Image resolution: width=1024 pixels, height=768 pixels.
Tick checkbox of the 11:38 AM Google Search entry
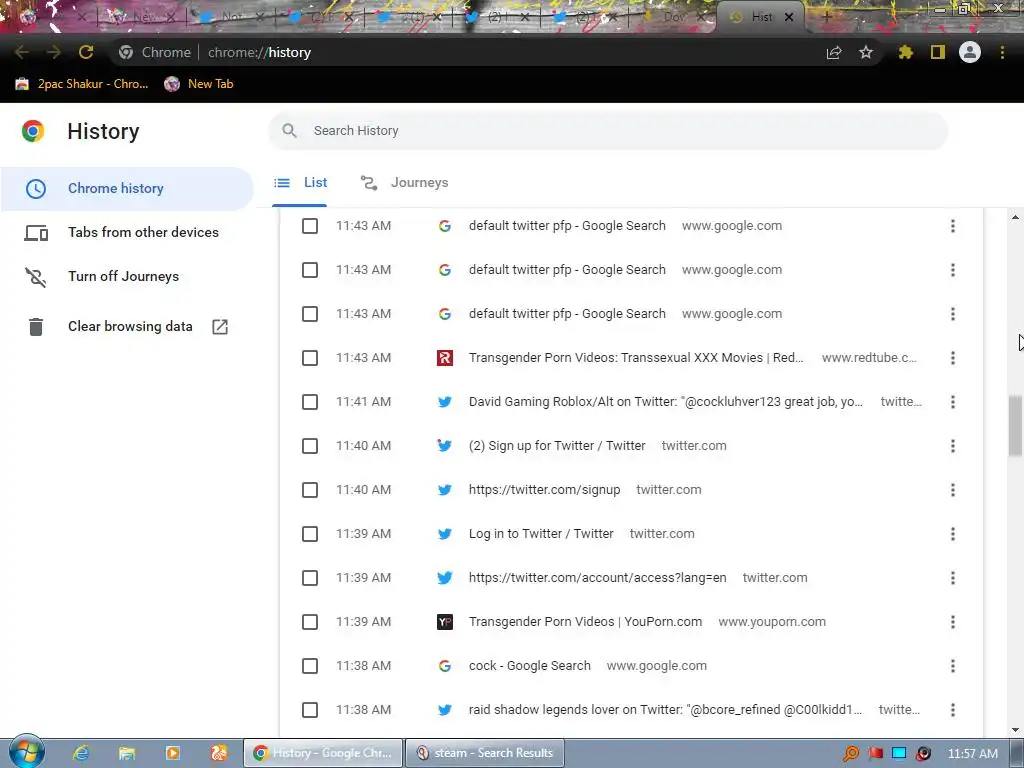tap(310, 666)
